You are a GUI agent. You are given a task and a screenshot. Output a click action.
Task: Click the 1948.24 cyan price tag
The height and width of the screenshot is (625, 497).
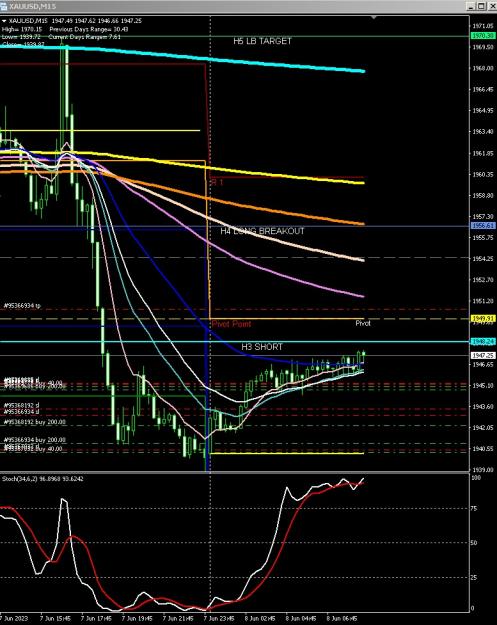[483, 342]
